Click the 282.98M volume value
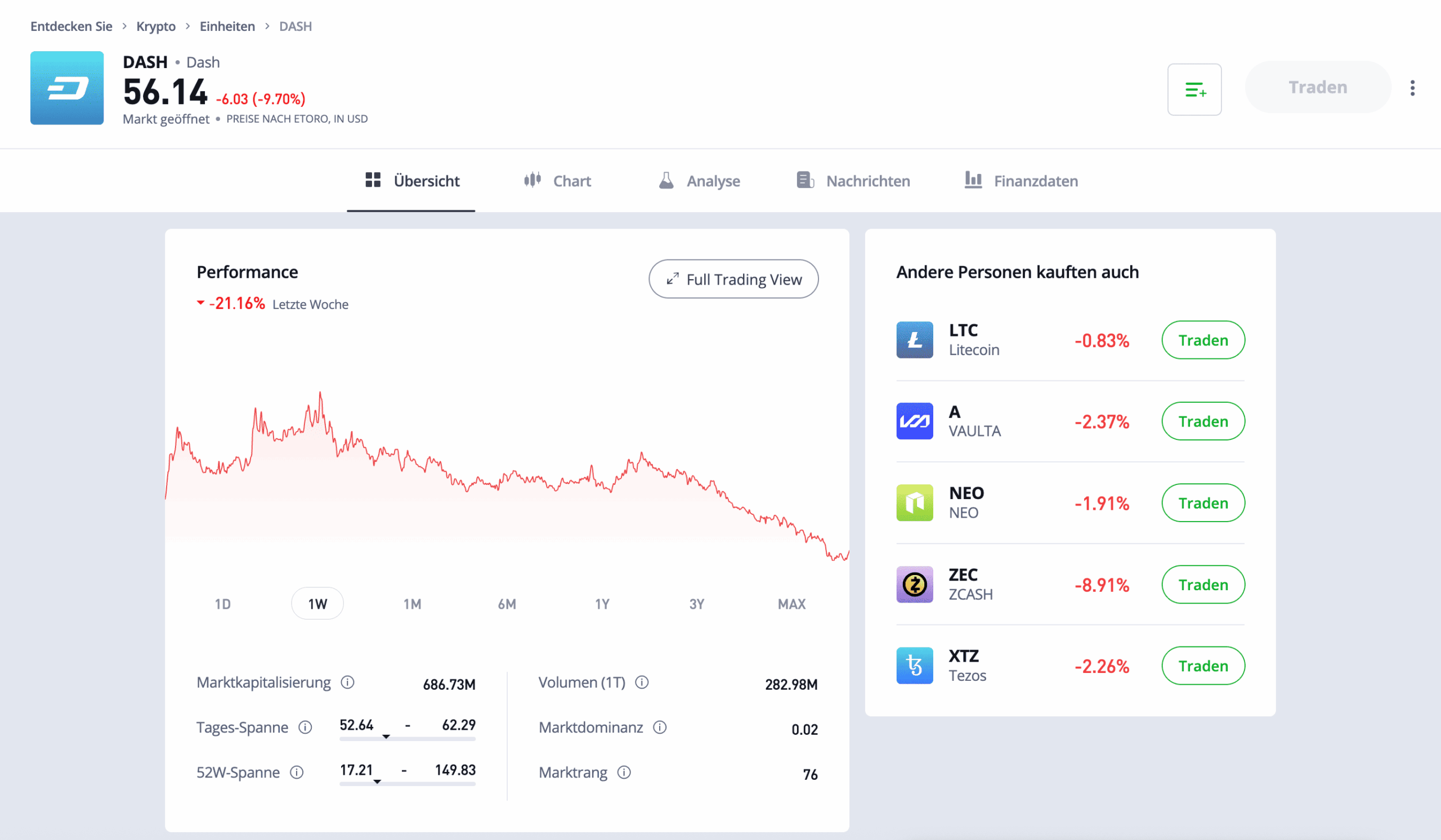The width and height of the screenshot is (1441, 840). pos(791,685)
